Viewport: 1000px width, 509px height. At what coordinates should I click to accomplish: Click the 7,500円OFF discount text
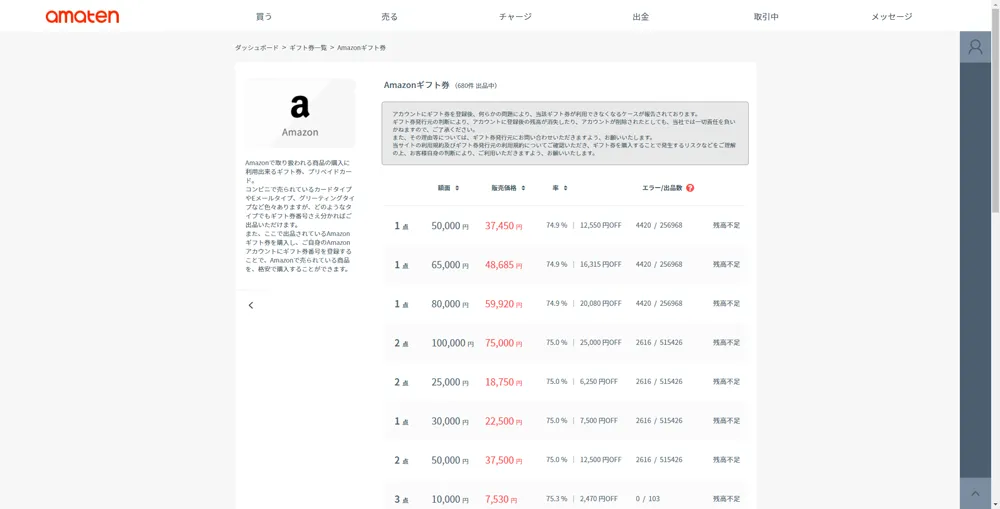pyautogui.click(x=598, y=421)
